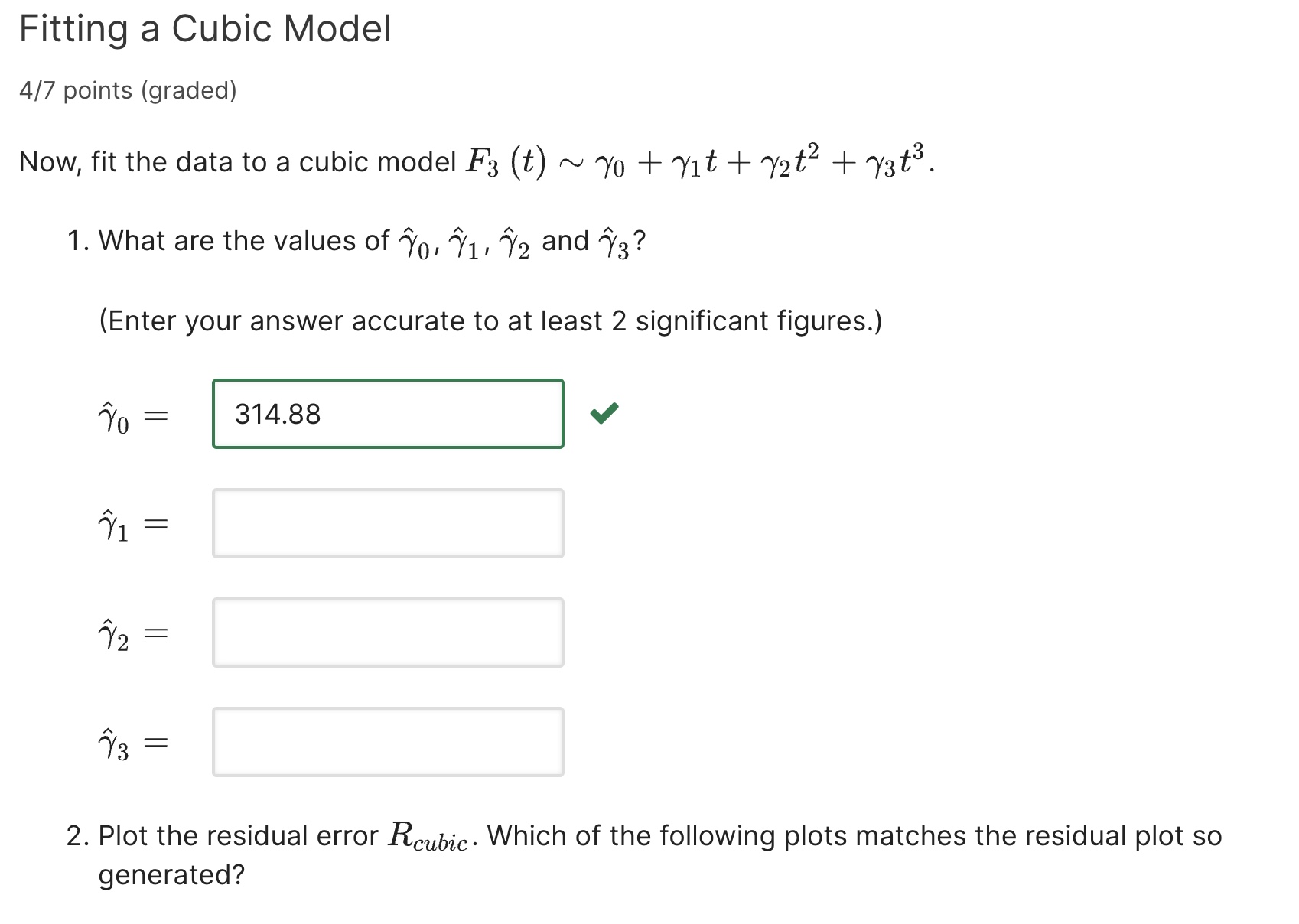Click the cubic model formula F3(t)

(505, 161)
